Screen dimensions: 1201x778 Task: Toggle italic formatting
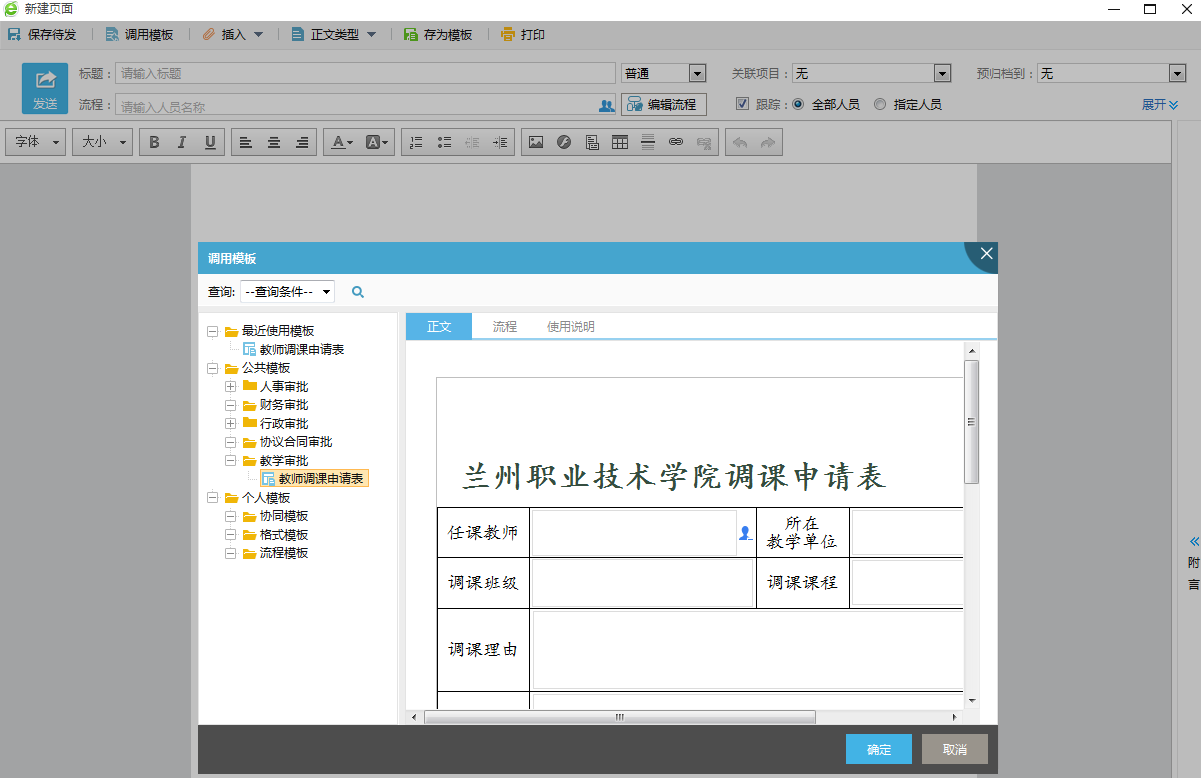point(182,143)
